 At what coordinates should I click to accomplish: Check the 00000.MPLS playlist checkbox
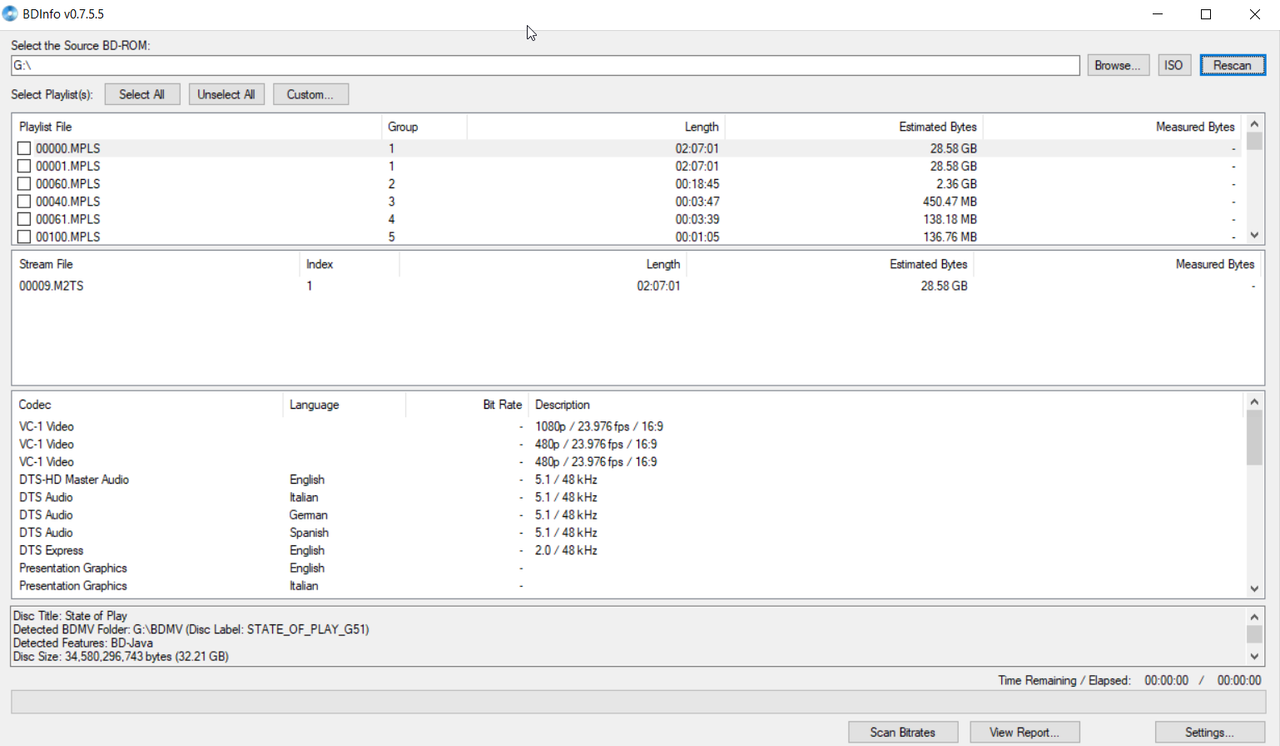[x=24, y=148]
